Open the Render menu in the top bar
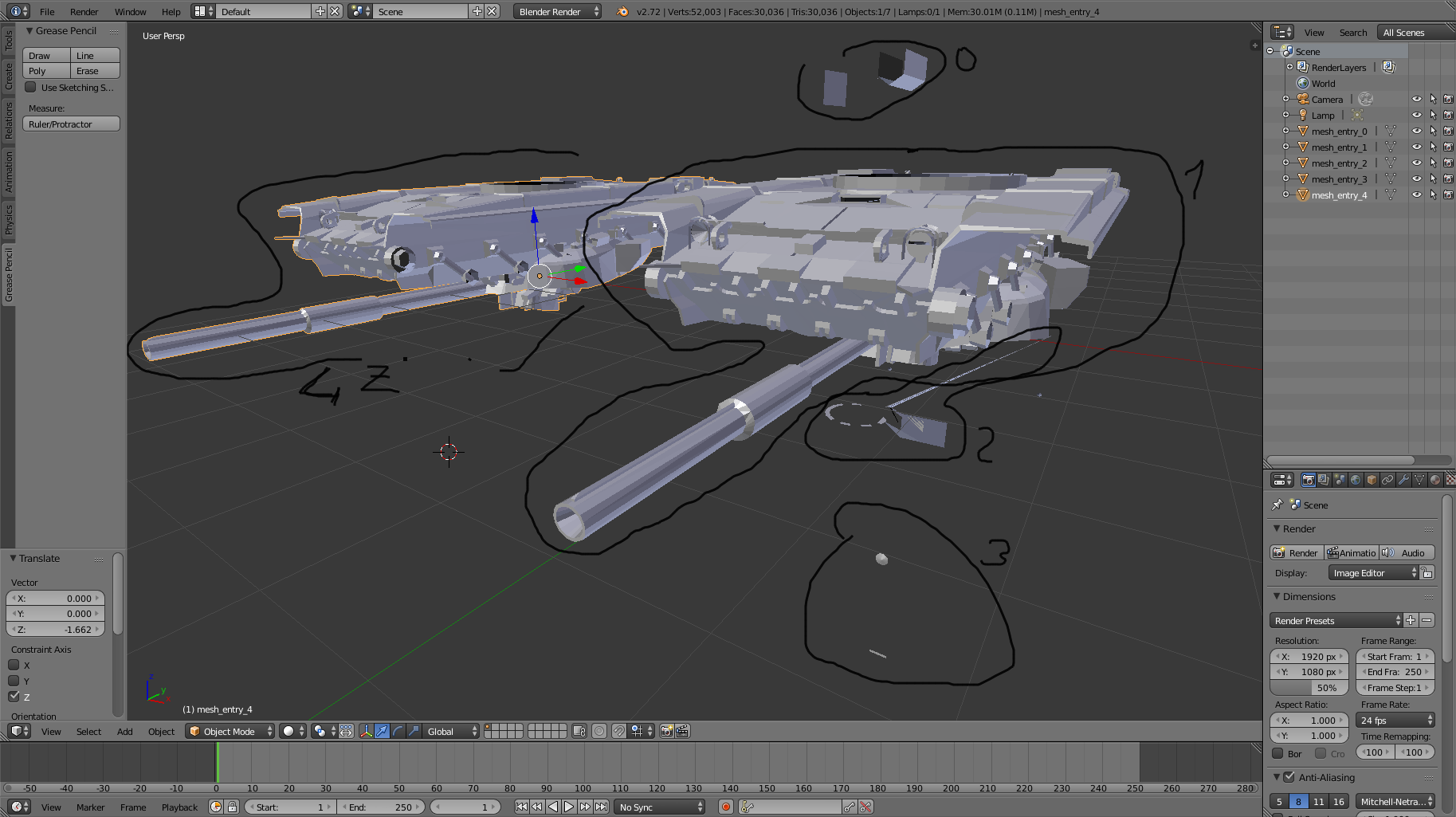 [84, 11]
